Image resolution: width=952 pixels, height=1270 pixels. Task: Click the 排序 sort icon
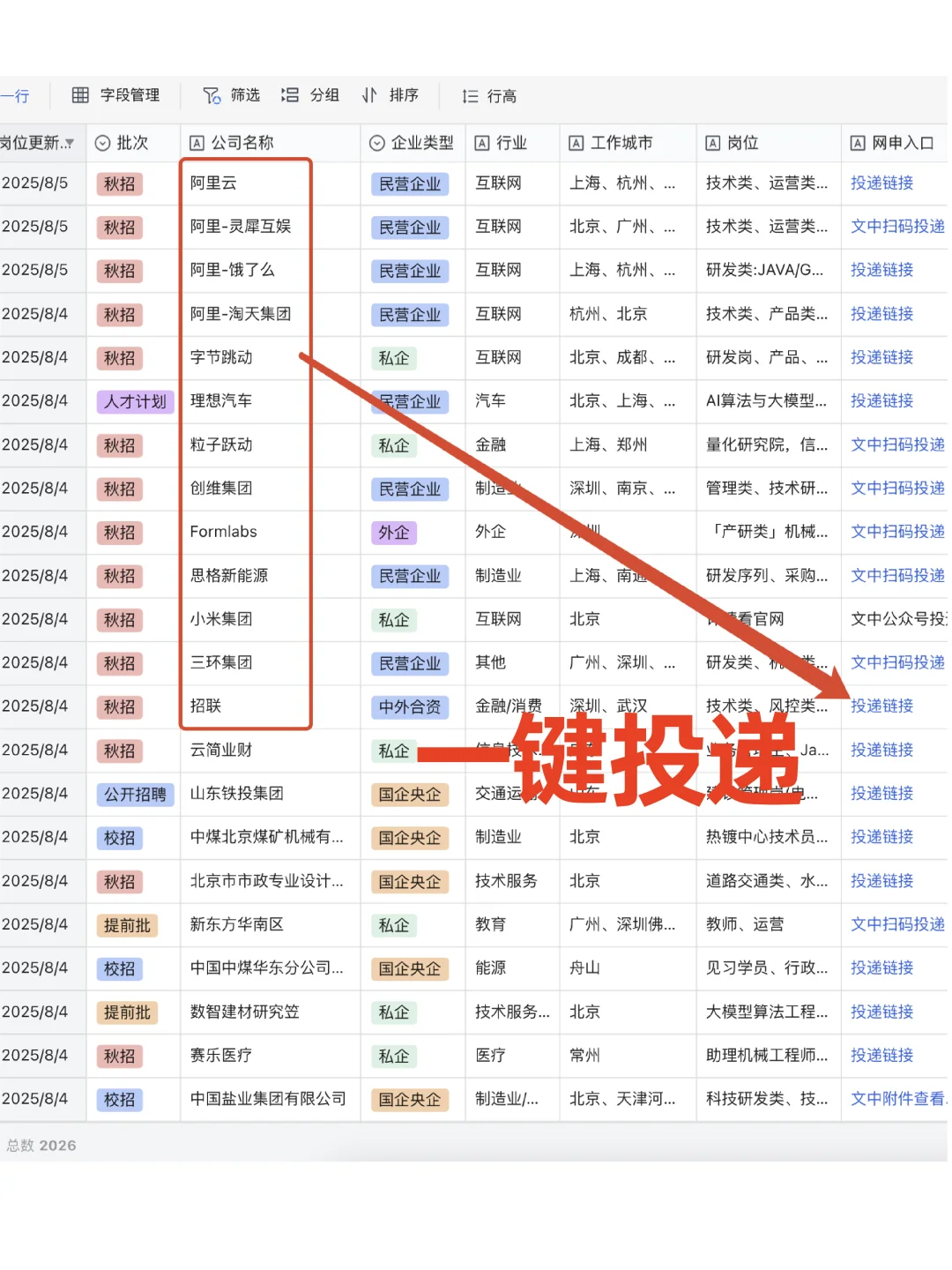pyautogui.click(x=369, y=95)
